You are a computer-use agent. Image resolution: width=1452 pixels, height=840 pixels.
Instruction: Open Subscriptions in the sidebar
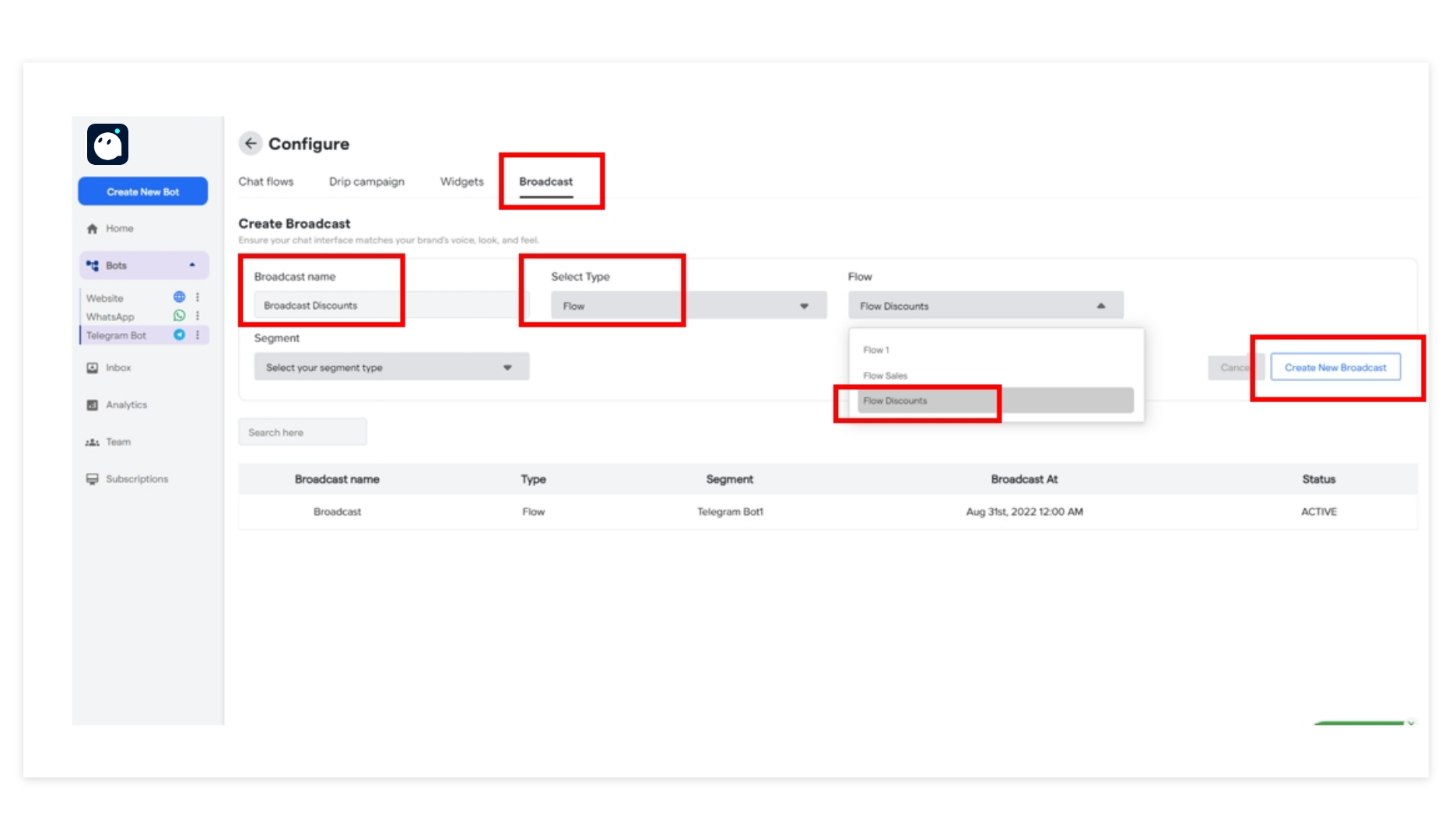coord(137,479)
